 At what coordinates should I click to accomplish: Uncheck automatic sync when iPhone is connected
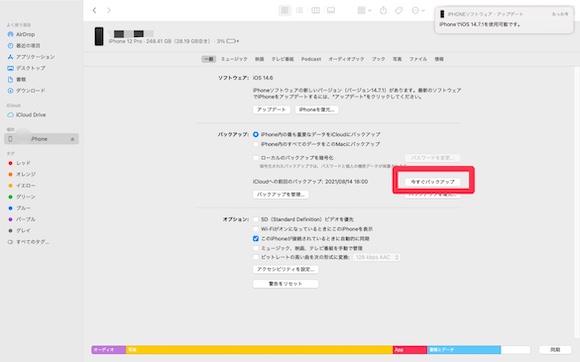click(x=256, y=238)
